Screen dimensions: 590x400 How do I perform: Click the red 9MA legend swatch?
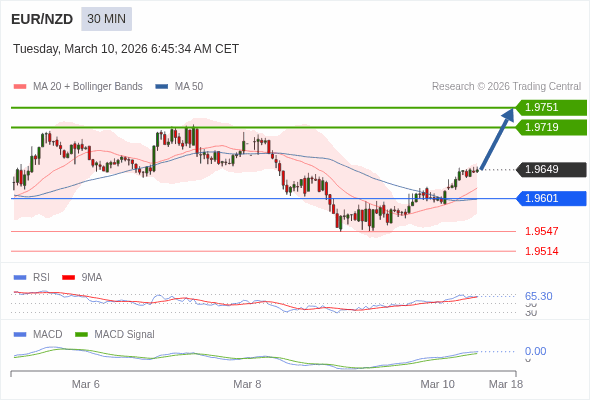[68, 278]
